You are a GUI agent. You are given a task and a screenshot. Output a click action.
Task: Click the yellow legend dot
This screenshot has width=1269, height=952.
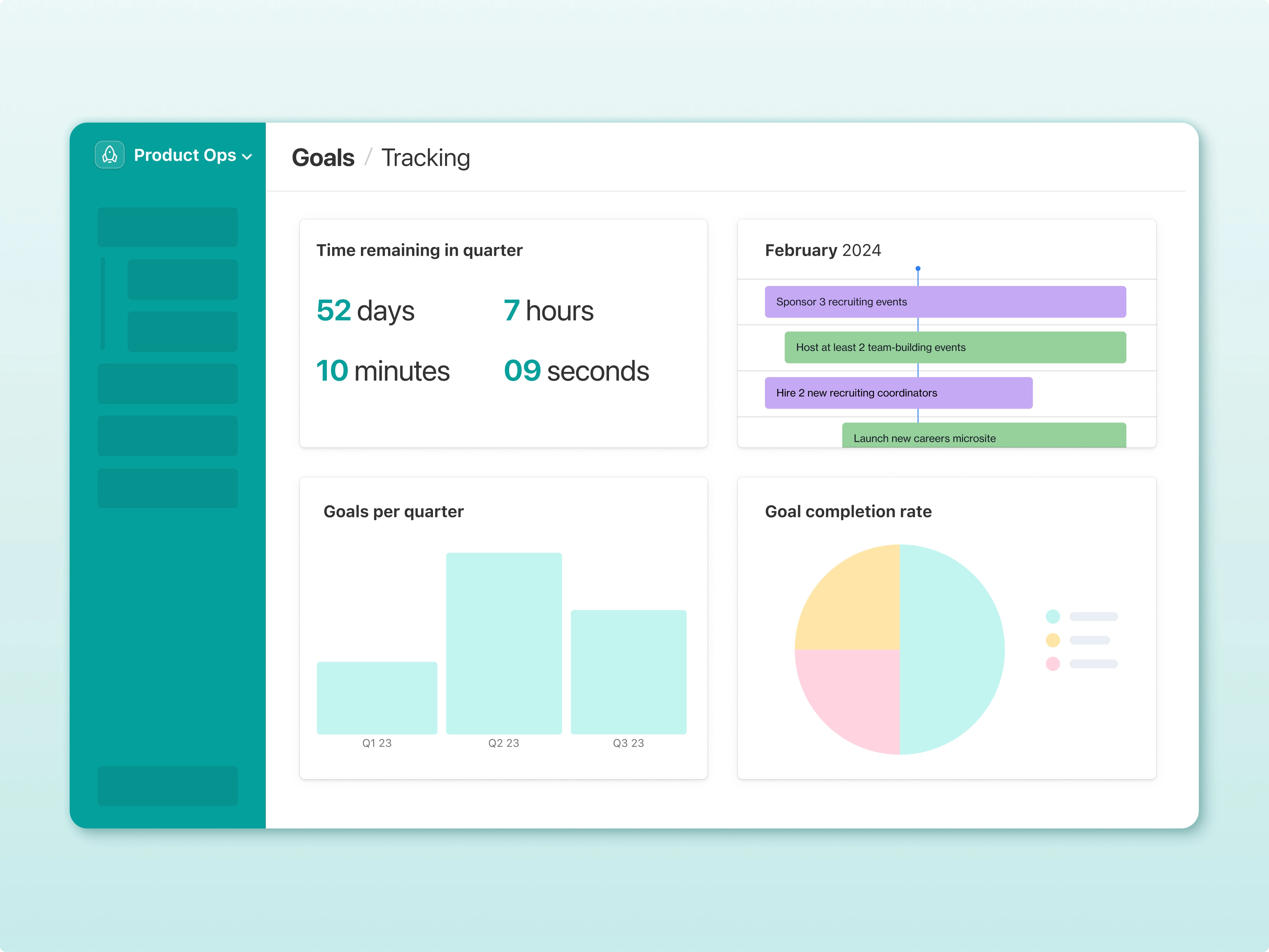coord(1053,640)
